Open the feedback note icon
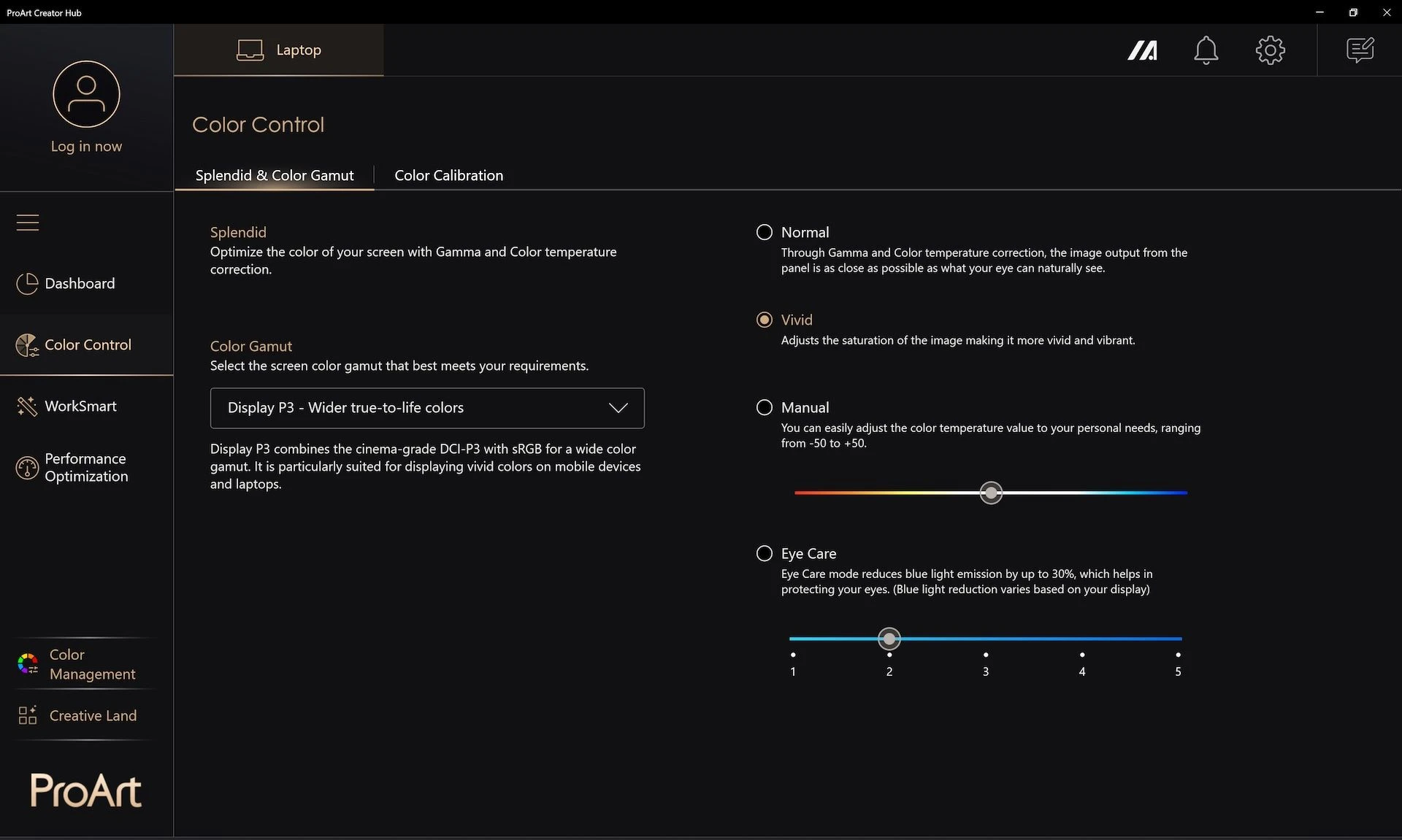The image size is (1402, 840). coord(1360,50)
